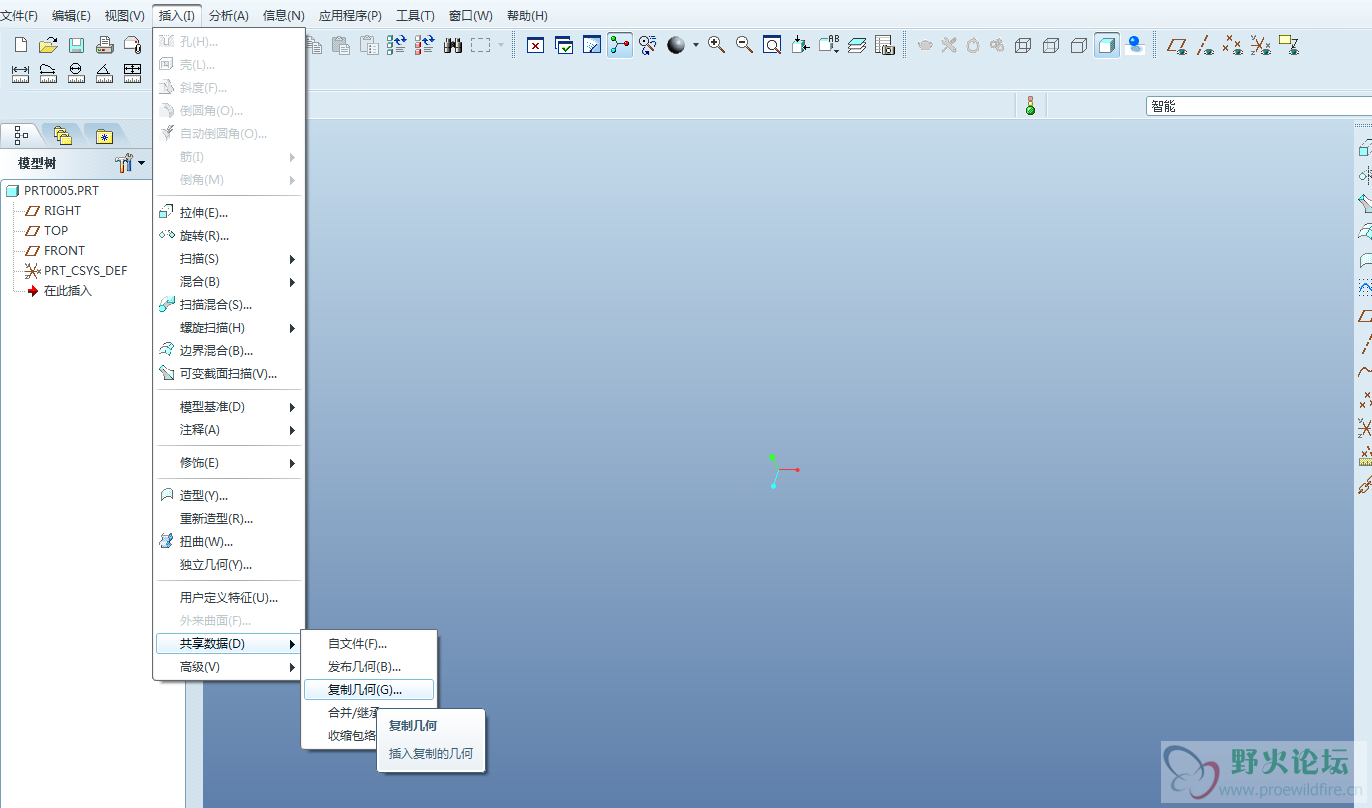Viewport: 1372px width, 808px height.
Task: Click the reorient view icon
Action: pos(800,45)
